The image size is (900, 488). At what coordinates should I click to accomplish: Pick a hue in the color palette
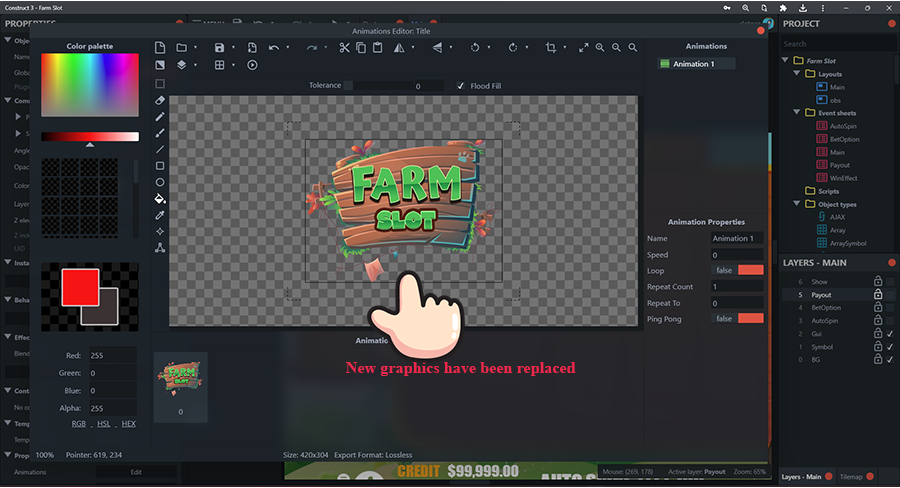point(90,85)
